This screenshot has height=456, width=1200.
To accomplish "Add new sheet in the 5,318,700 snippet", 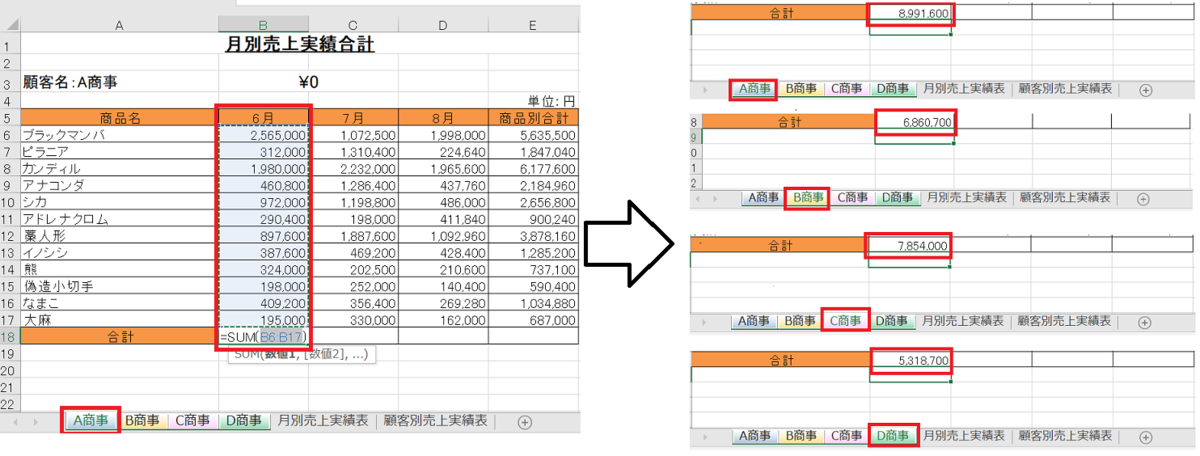I will click(x=1146, y=437).
